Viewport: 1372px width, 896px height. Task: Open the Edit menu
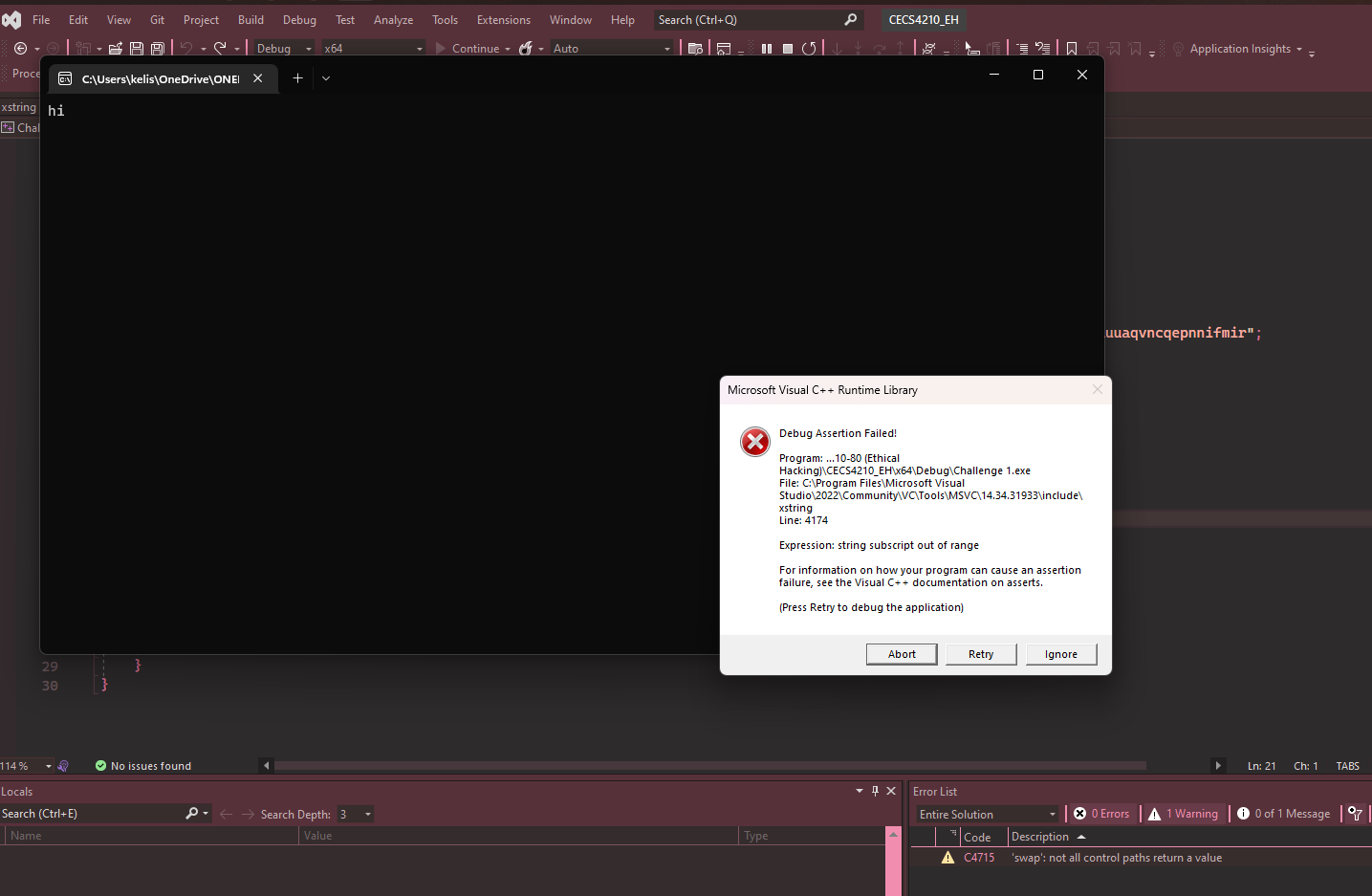pyautogui.click(x=78, y=19)
